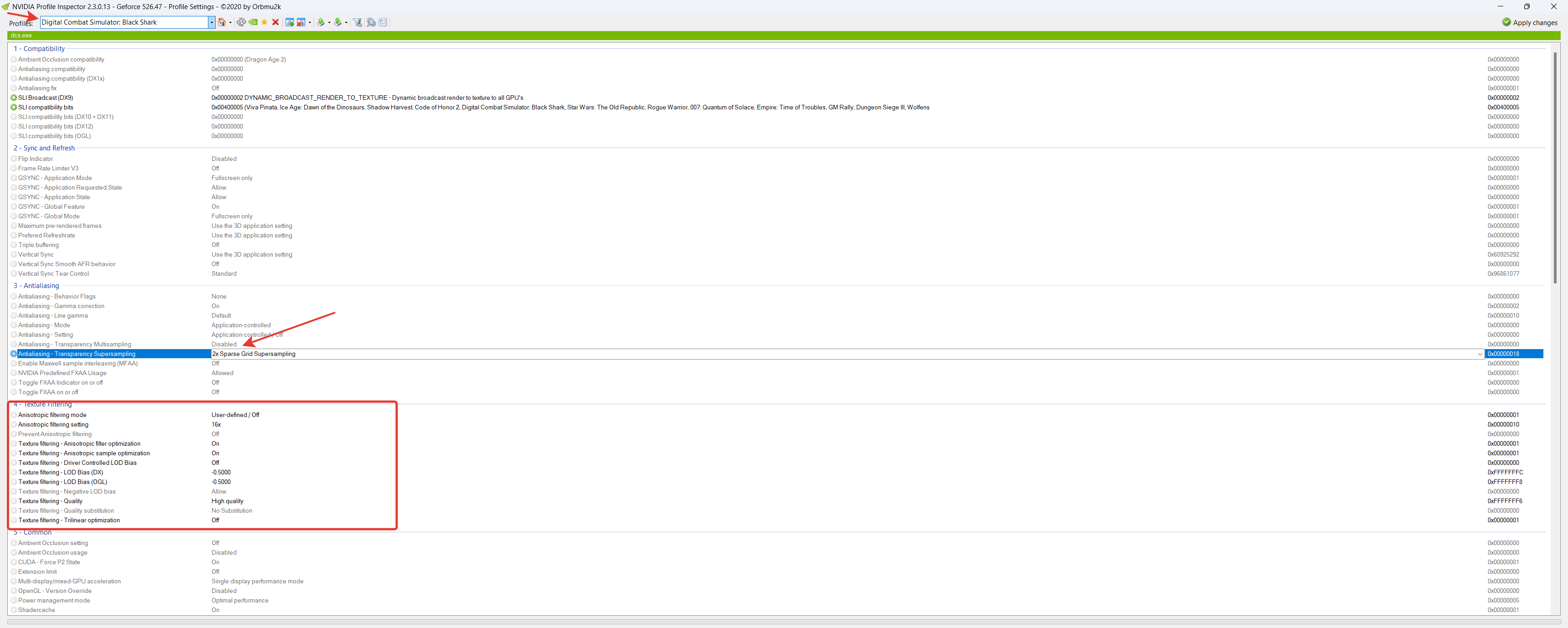Select Texture filtering - LOD Bias (DX) row
The width and height of the screenshot is (1568, 628).
pyautogui.click(x=776, y=473)
